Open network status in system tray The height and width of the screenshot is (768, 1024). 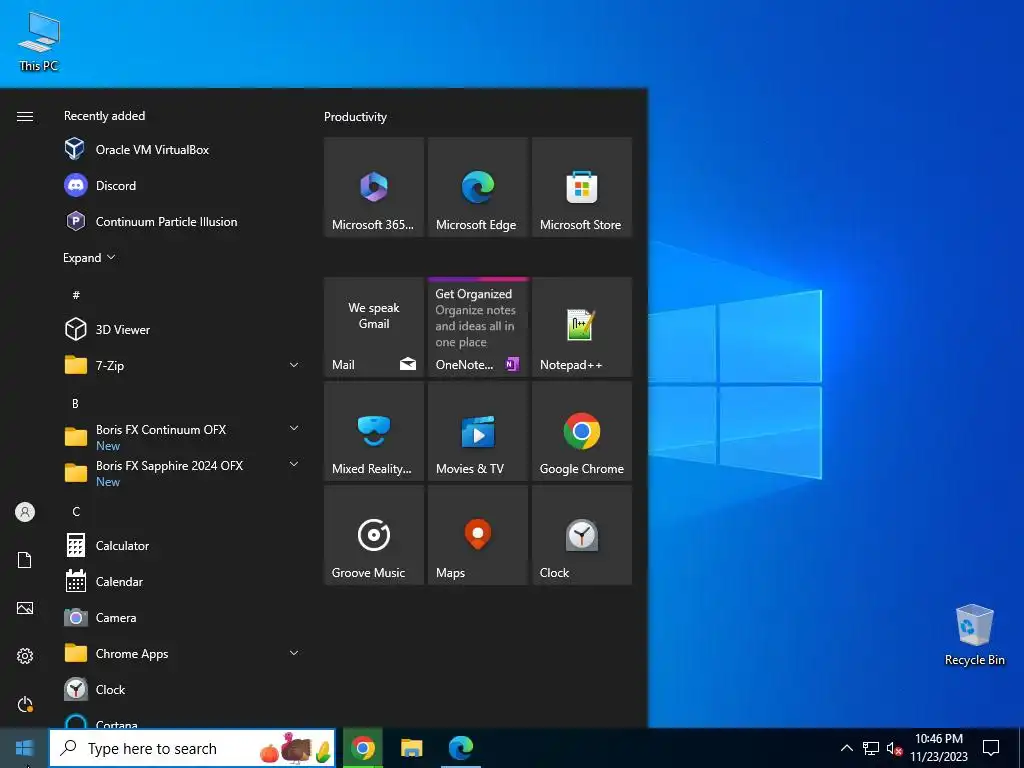(x=871, y=748)
